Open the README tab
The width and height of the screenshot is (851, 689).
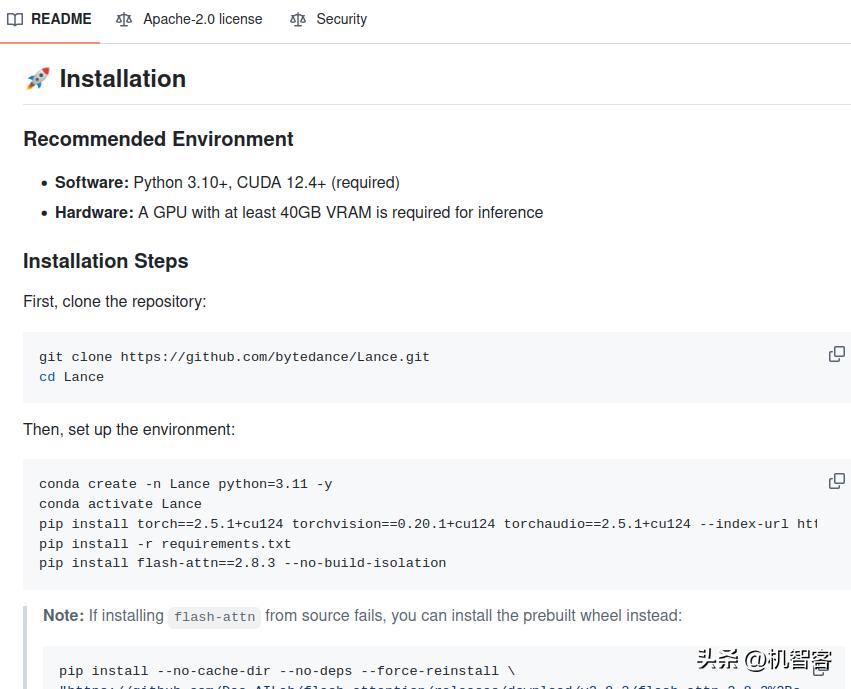[49, 19]
